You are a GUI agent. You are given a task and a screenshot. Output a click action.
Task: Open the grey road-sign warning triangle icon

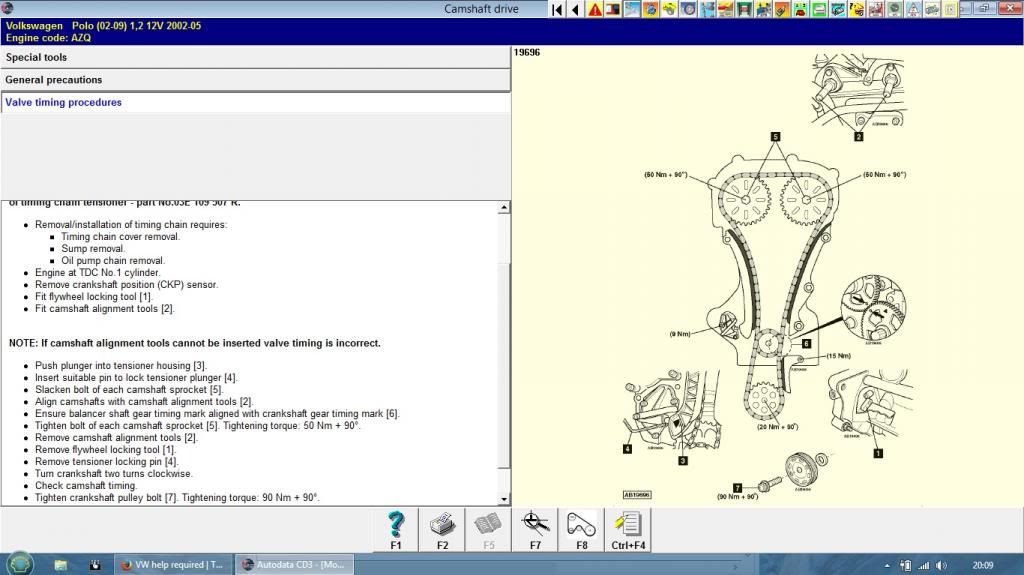913,9
